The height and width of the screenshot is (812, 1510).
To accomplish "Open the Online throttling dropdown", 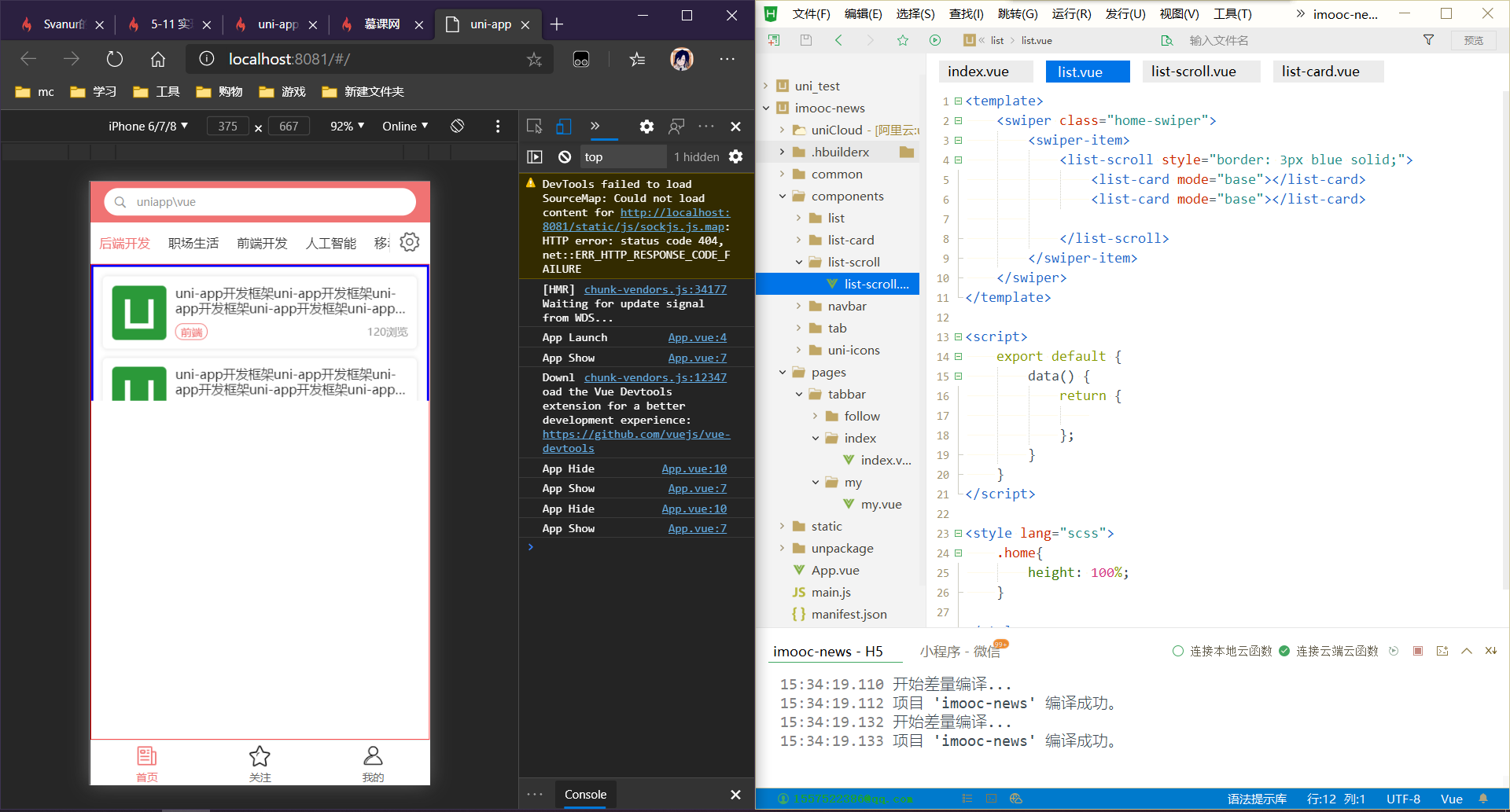I will (405, 126).
